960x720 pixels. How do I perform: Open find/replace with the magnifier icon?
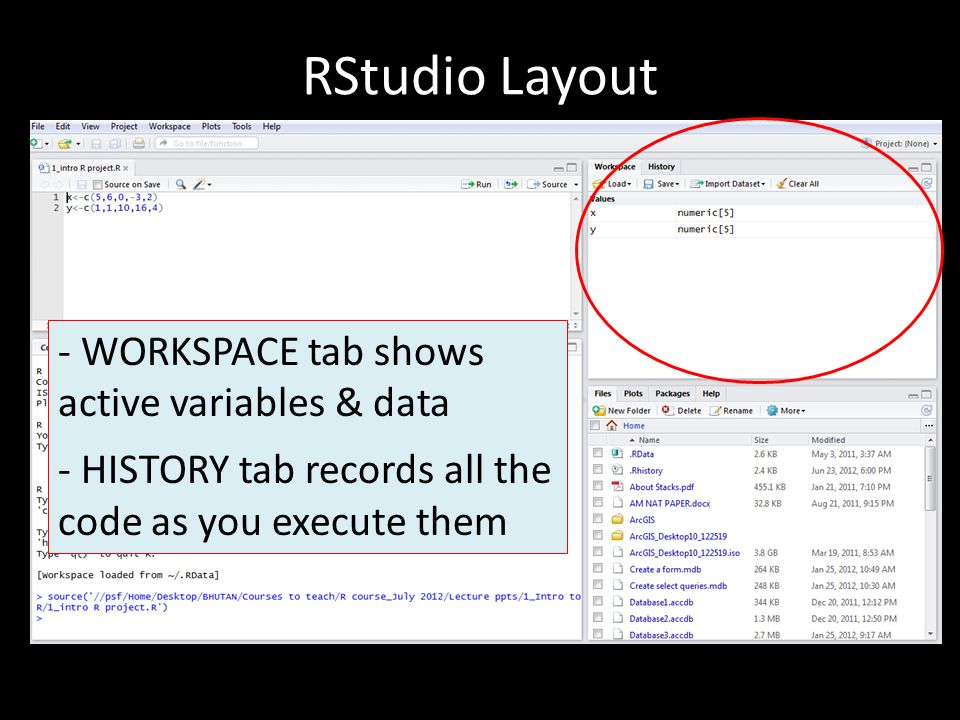coord(181,184)
